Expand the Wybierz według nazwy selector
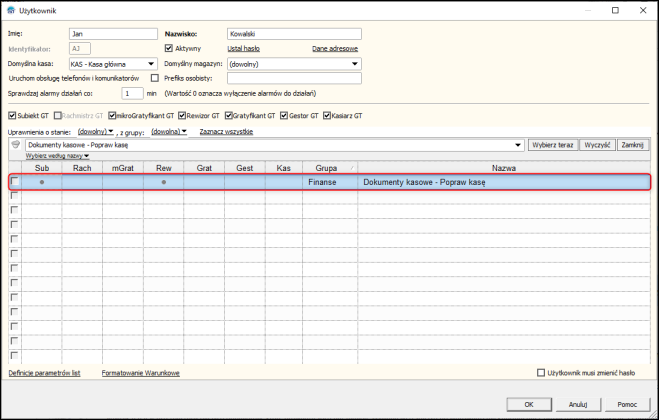 click(57, 156)
